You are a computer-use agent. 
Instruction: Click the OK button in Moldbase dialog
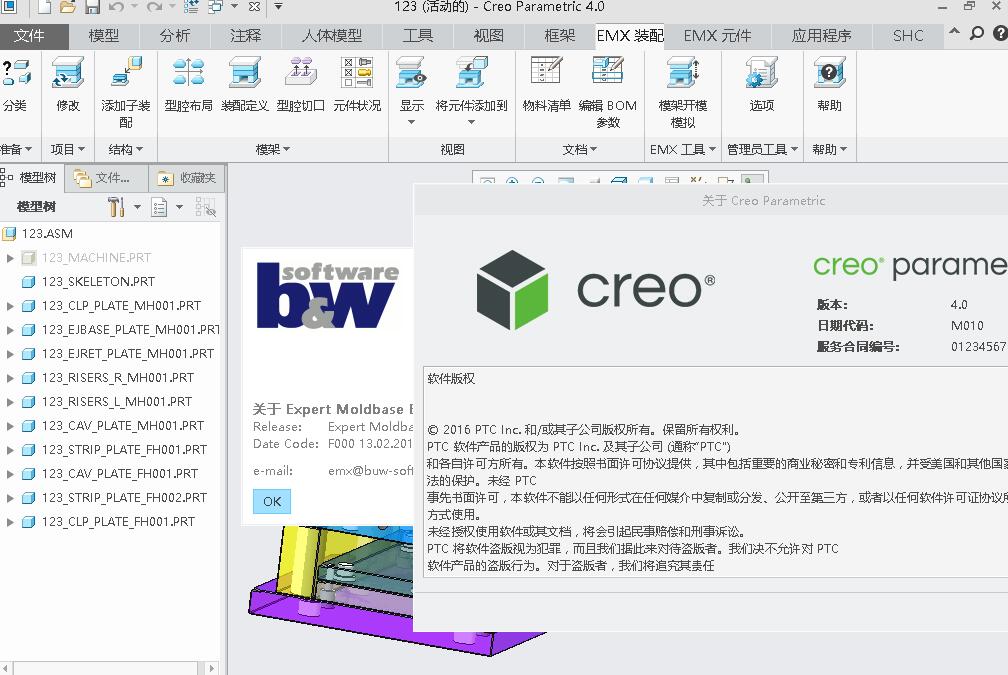(271, 501)
